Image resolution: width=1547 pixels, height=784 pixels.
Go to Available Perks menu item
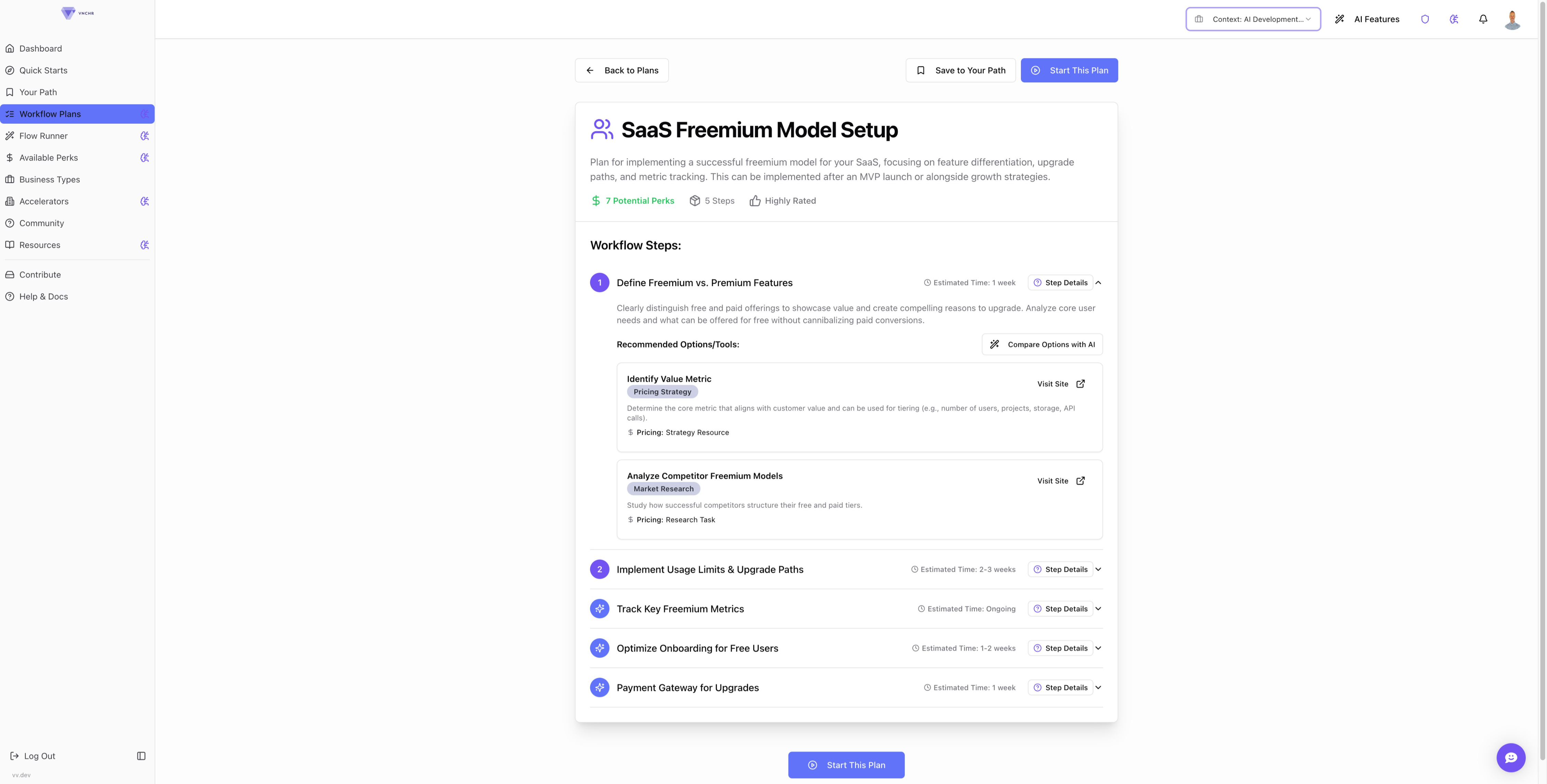click(x=49, y=158)
